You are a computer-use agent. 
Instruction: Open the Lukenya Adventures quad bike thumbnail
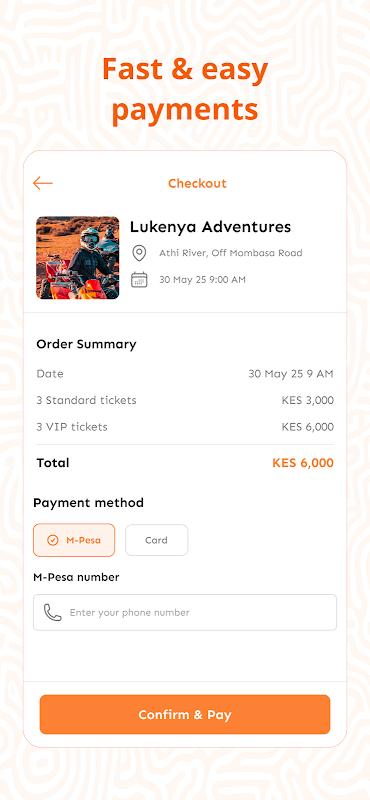point(78,258)
